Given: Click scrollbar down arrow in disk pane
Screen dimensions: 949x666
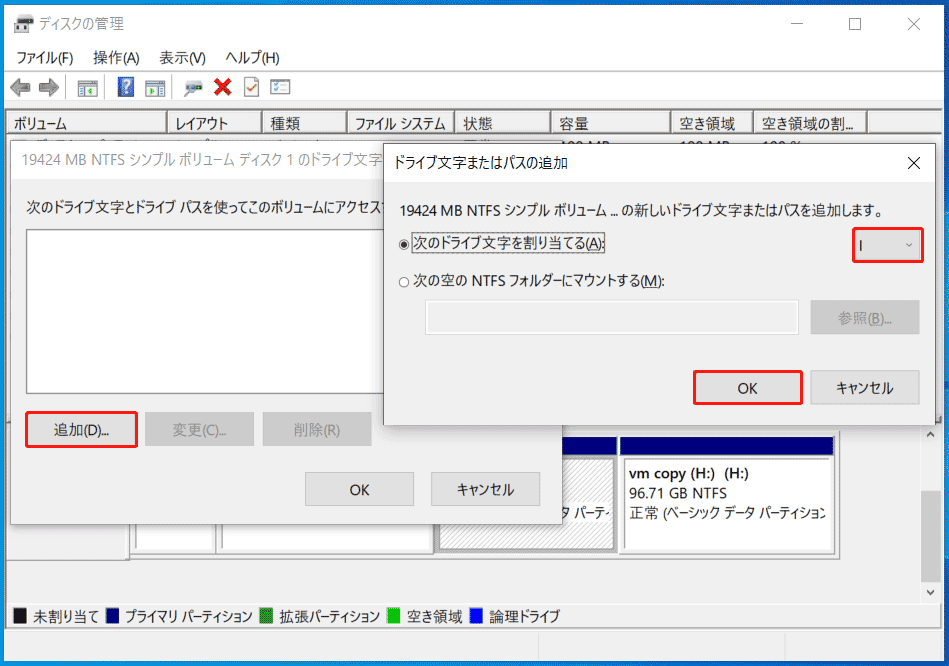Looking at the screenshot, I should 930,592.
